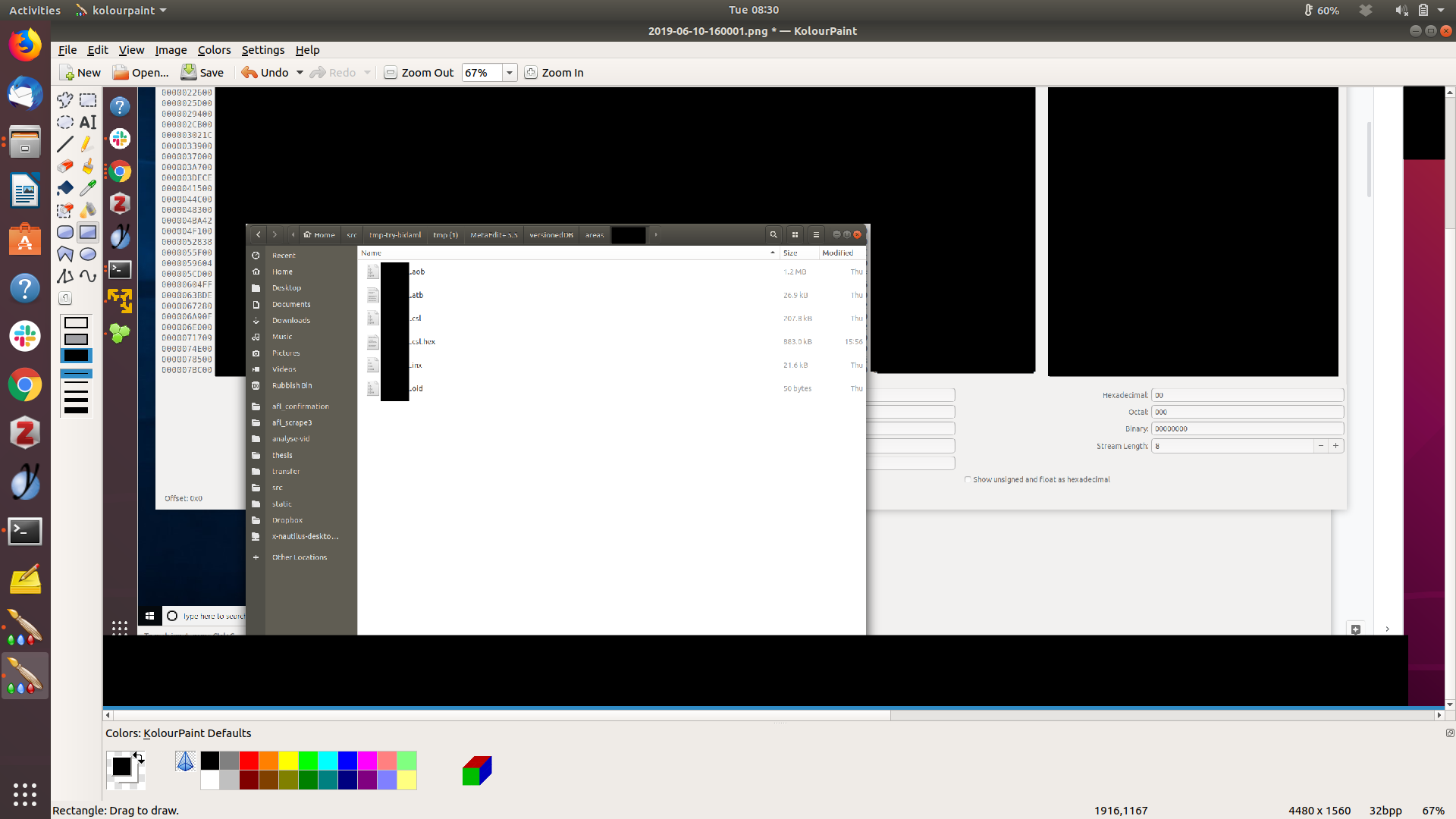The width and height of the screenshot is (1456, 819).
Task: Pick the red color swatch
Action: point(249,761)
